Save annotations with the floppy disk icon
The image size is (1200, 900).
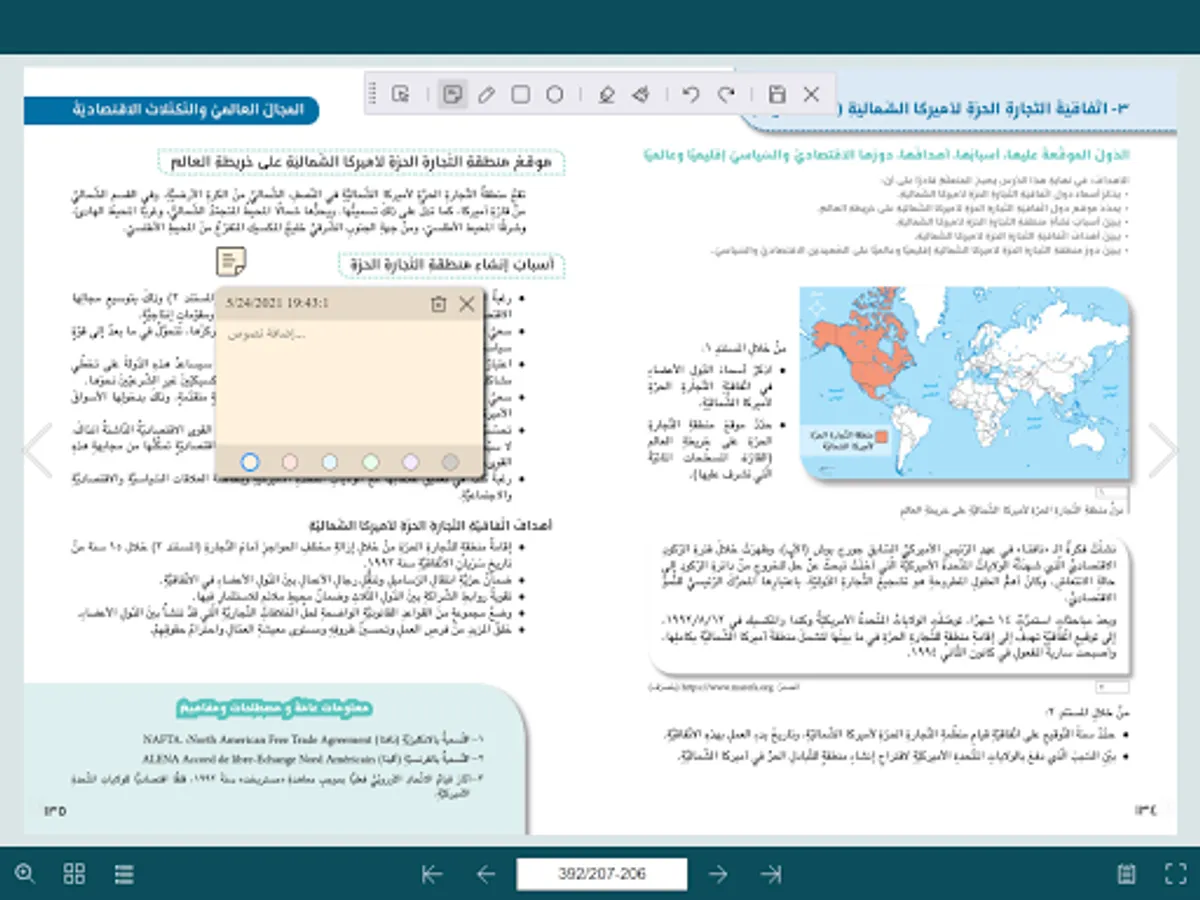tap(777, 95)
